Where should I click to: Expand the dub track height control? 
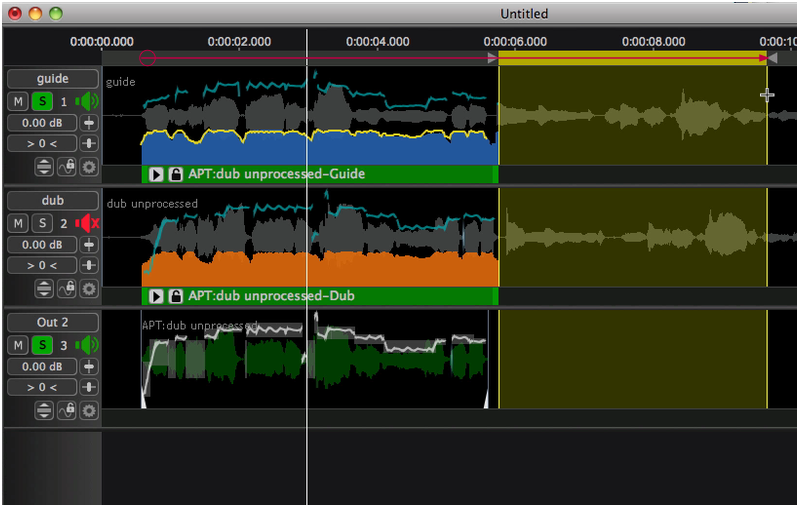coord(45,289)
